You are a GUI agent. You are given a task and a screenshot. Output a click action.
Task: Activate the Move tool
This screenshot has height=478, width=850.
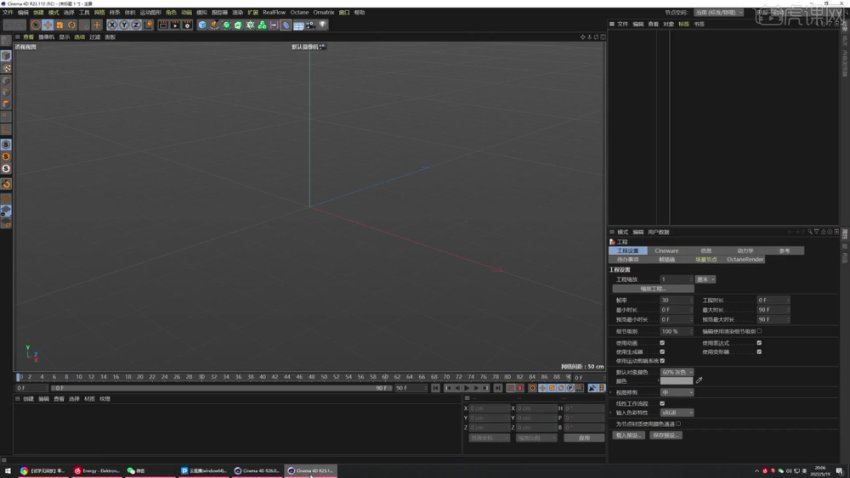pyautogui.click(x=48, y=25)
